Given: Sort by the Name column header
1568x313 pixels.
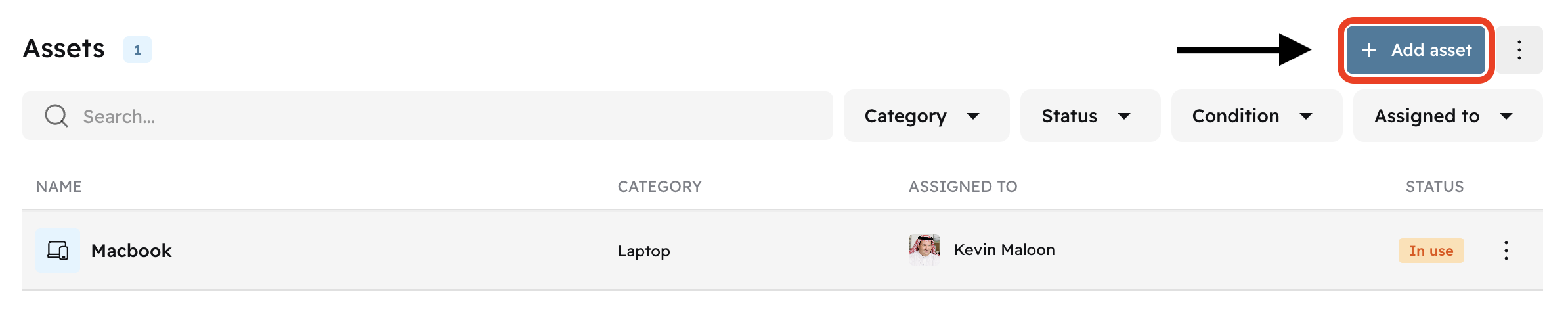Looking at the screenshot, I should 59,187.
